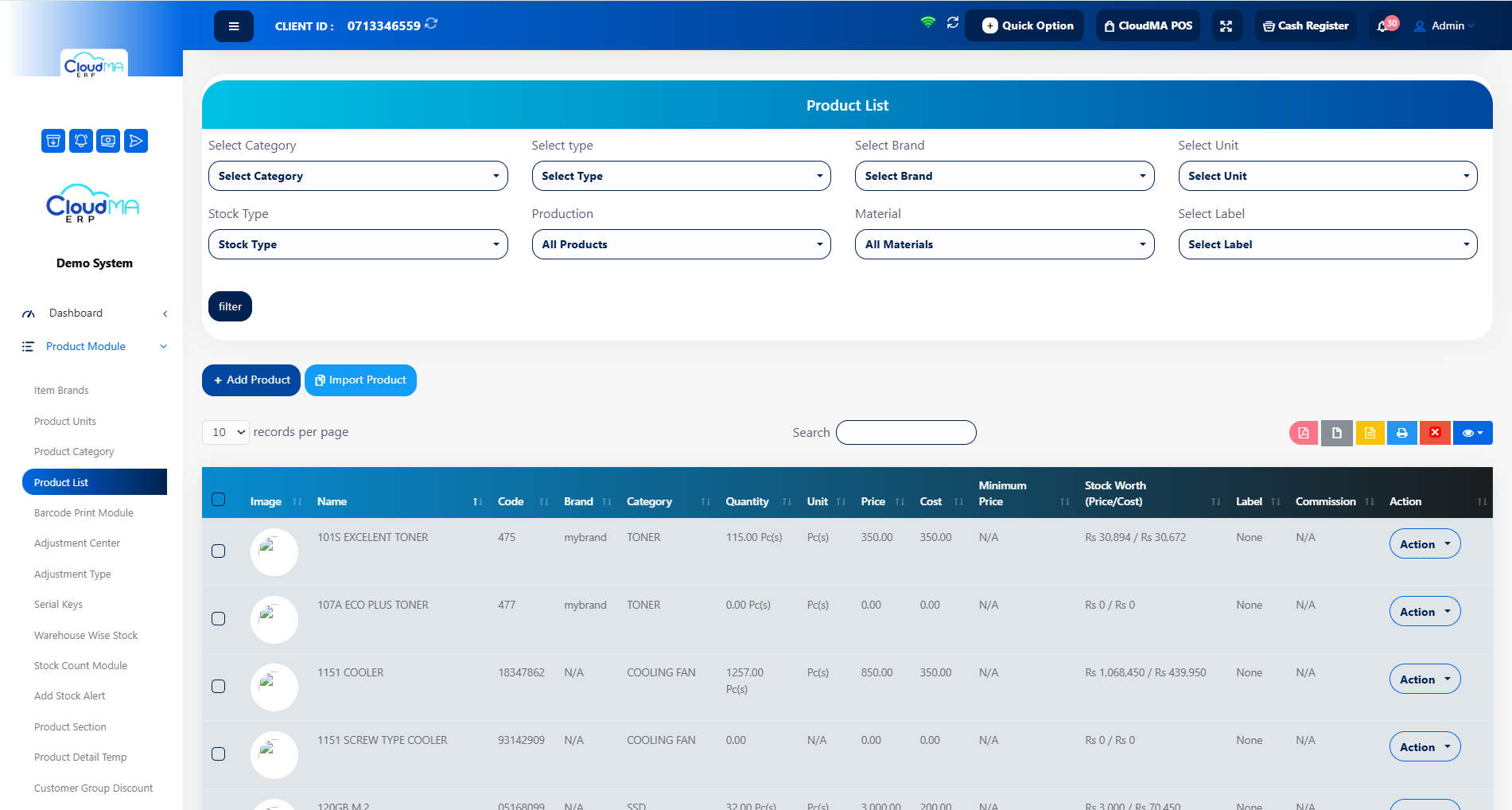1512x810 pixels.
Task: Open Barcode Print Module in sidebar
Action: tap(84, 513)
